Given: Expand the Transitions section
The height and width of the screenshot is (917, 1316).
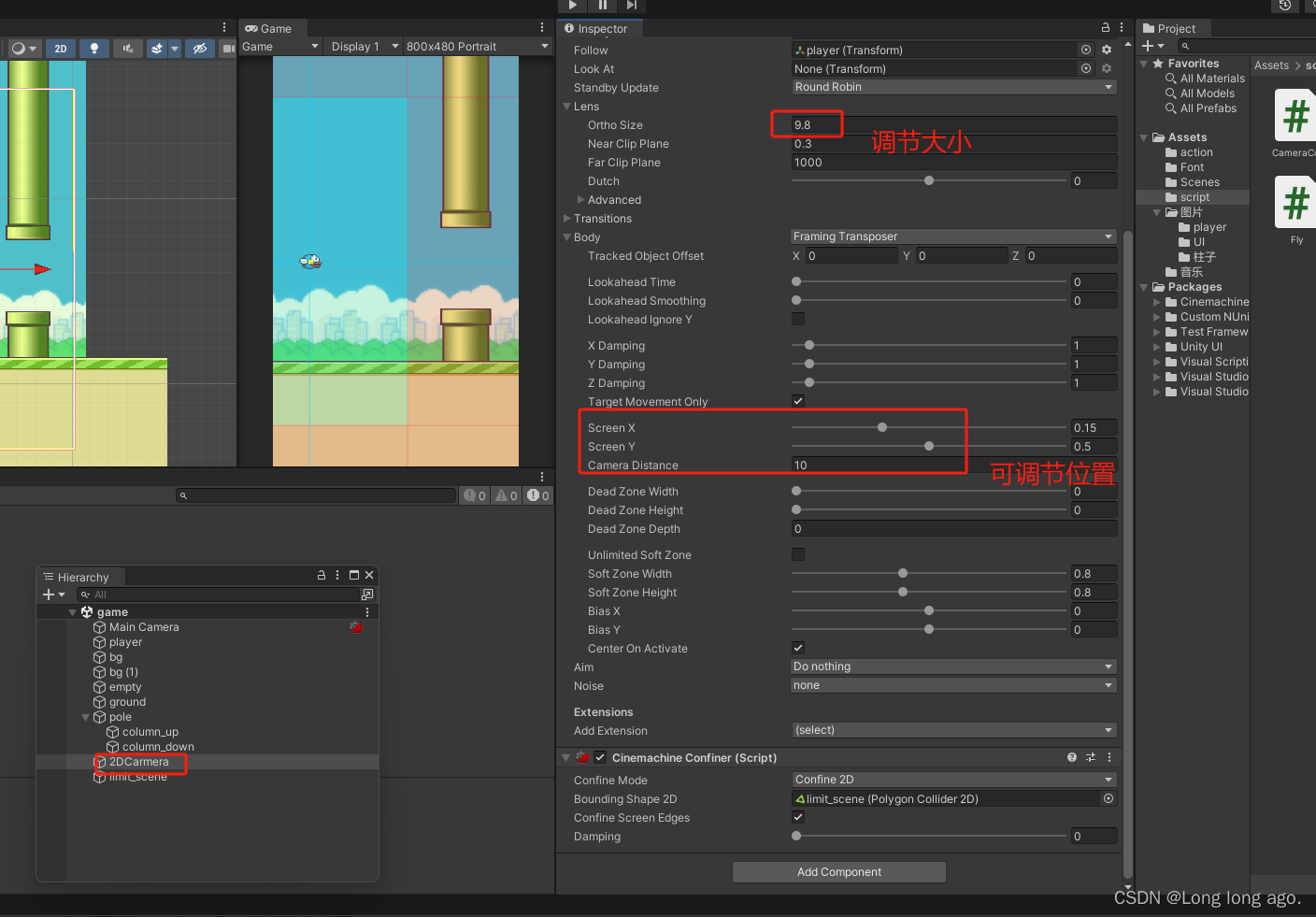Looking at the screenshot, I should click(567, 219).
